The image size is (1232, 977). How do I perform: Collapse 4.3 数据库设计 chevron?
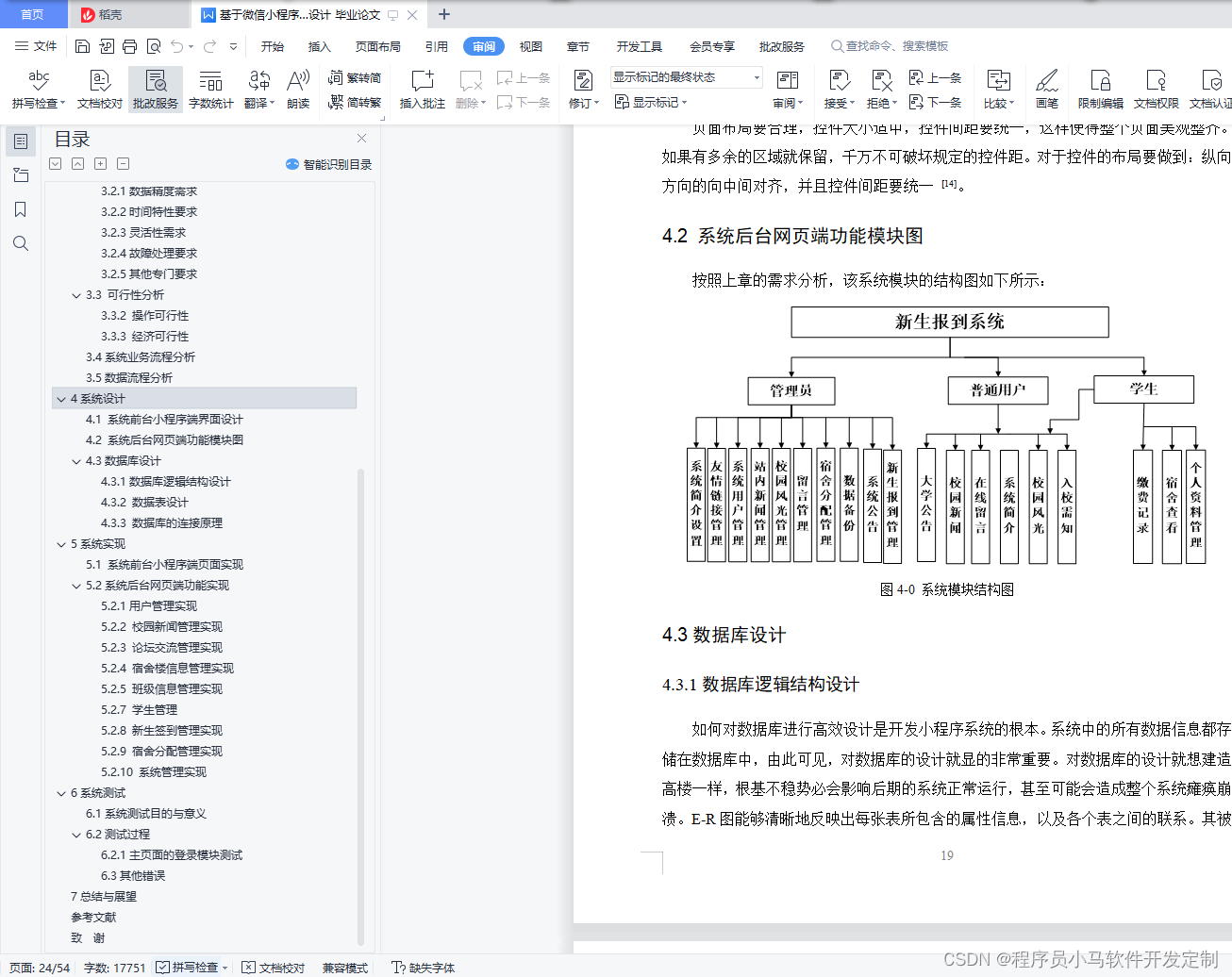tap(76, 461)
